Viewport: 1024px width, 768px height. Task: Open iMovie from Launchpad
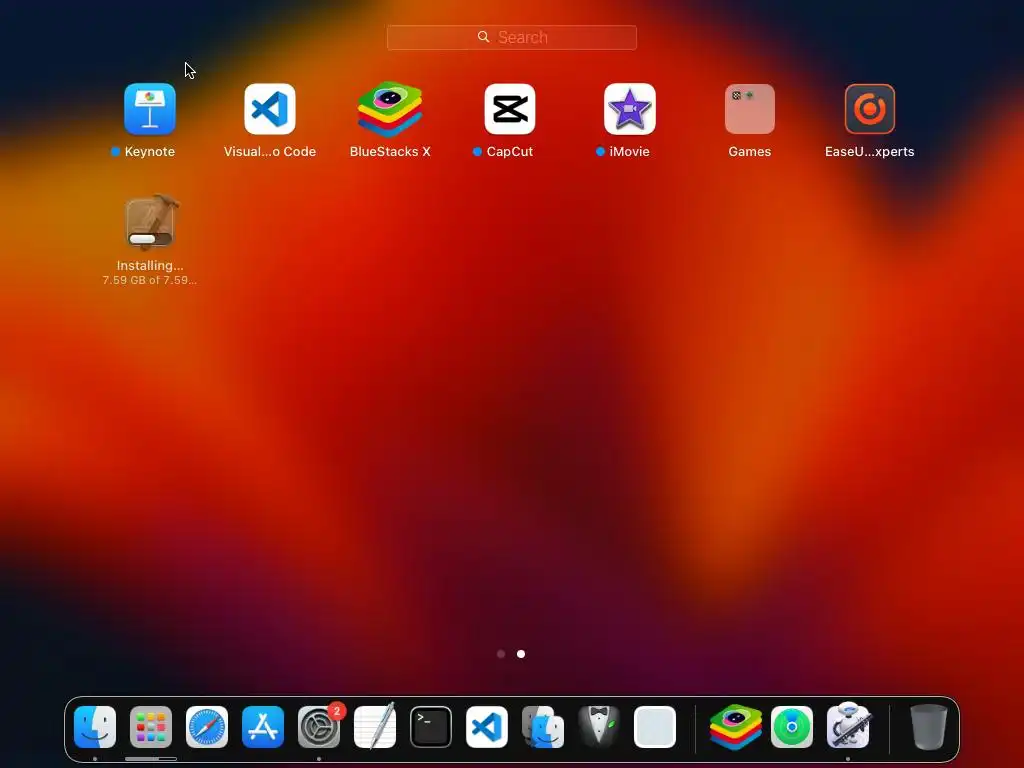(x=630, y=109)
